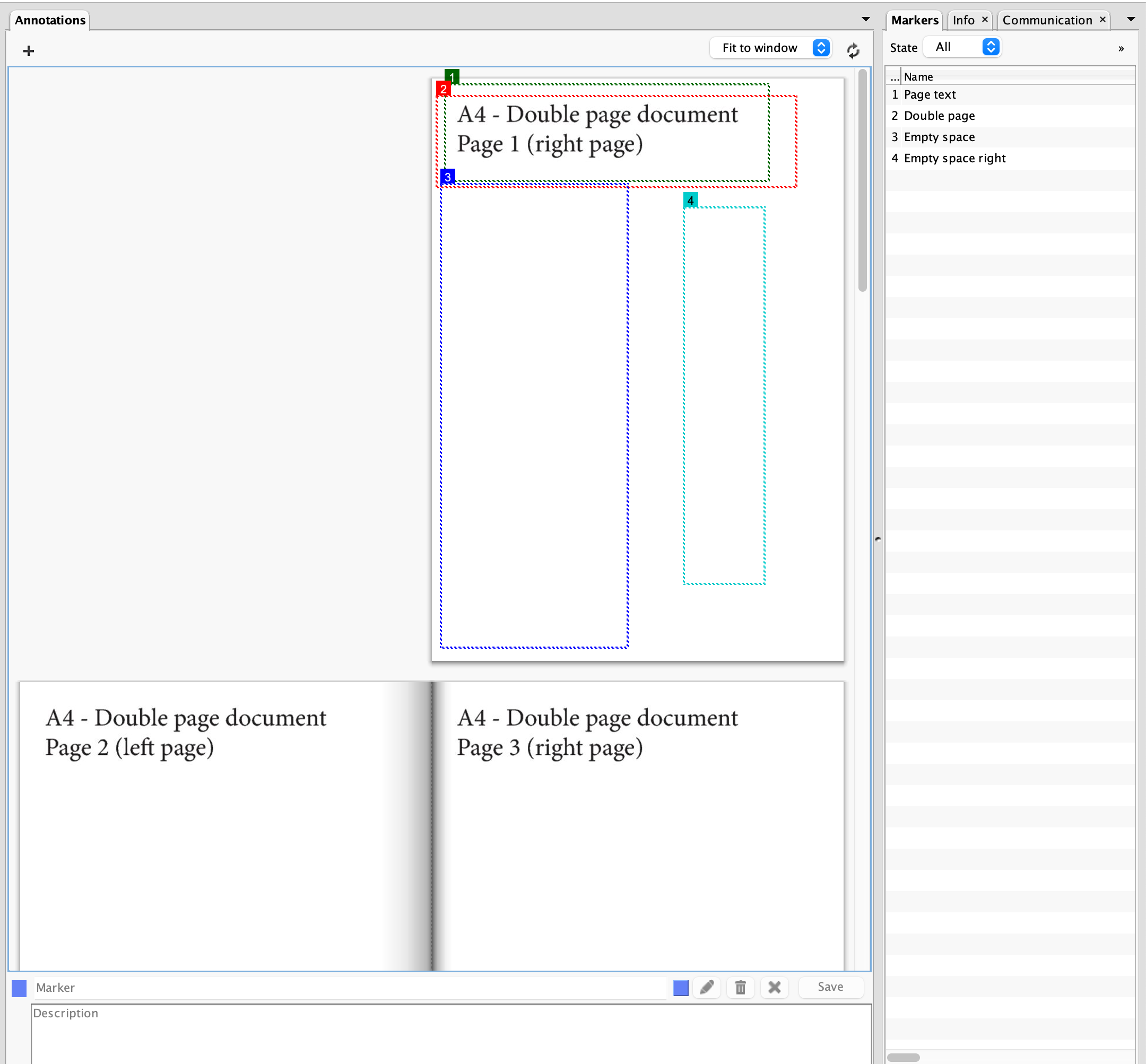Delete the selected marker with the trash icon

[x=741, y=987]
